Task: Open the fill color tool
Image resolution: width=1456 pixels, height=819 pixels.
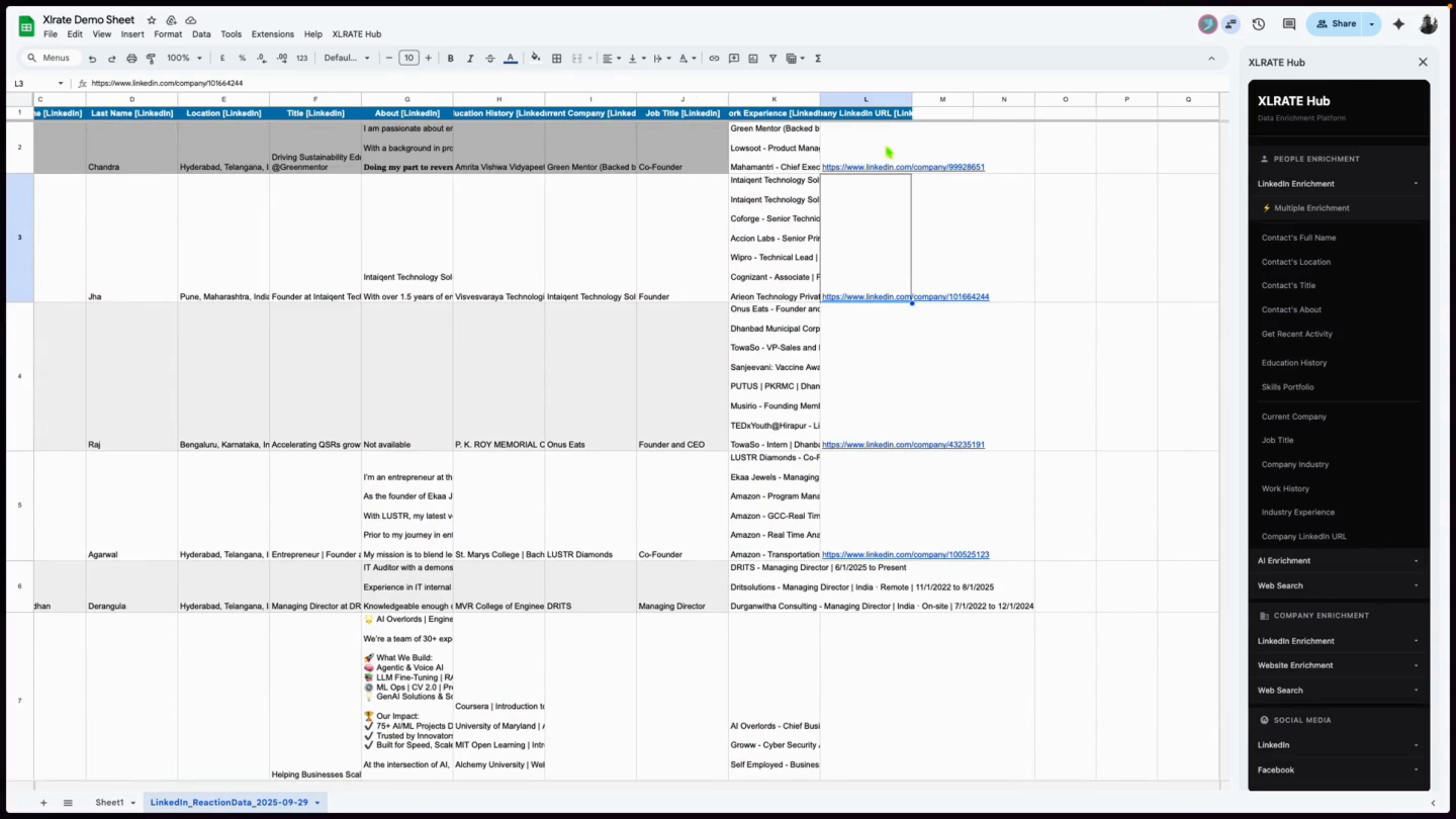Action: (x=535, y=58)
